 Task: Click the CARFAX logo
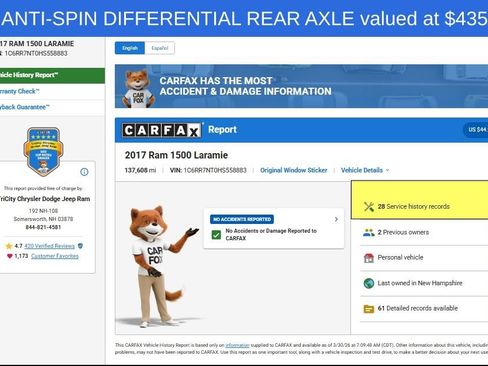point(162,130)
